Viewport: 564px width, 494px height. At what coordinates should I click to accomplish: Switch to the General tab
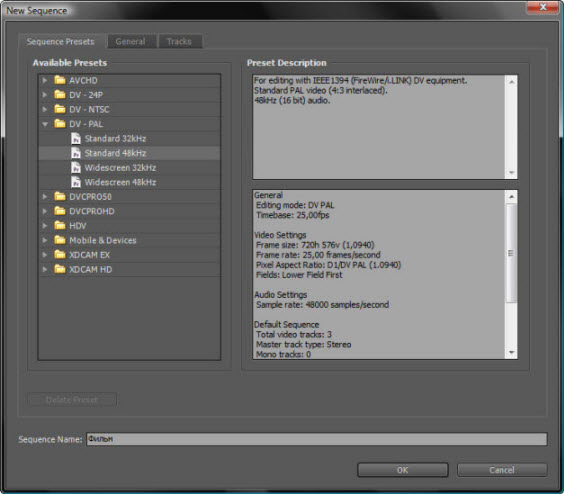tap(130, 41)
